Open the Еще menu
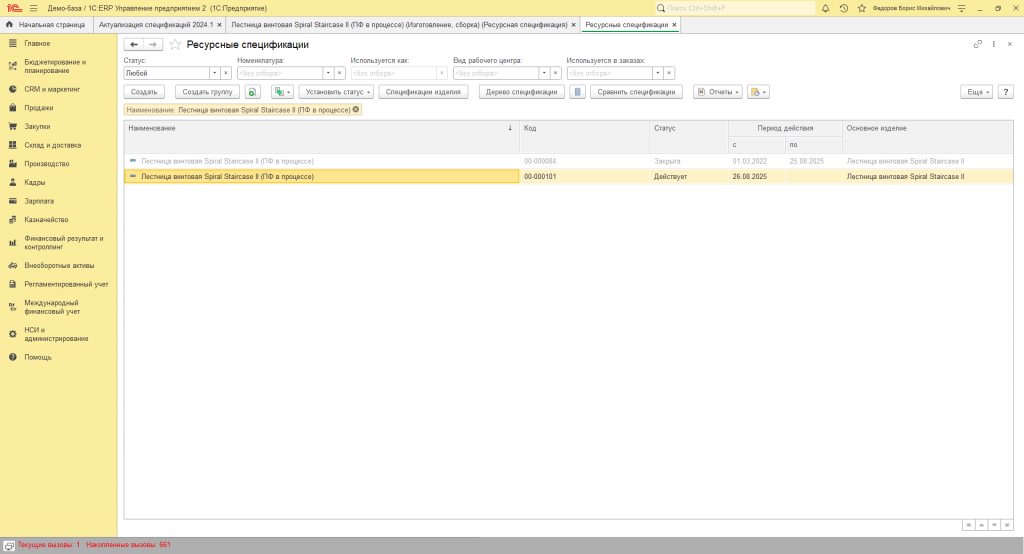The height and width of the screenshot is (554, 1024). [977, 92]
